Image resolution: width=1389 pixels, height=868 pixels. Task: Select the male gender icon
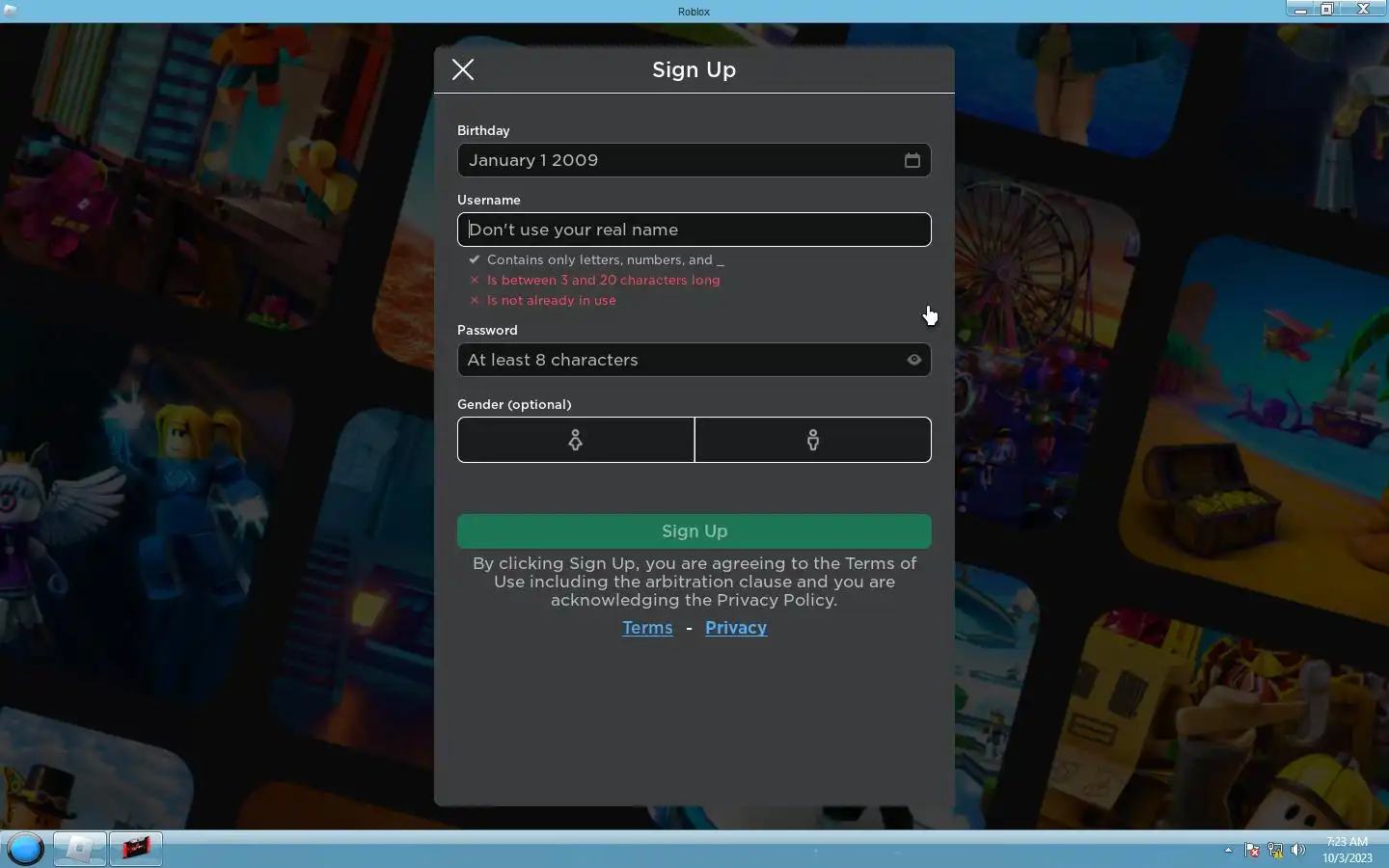tap(813, 440)
